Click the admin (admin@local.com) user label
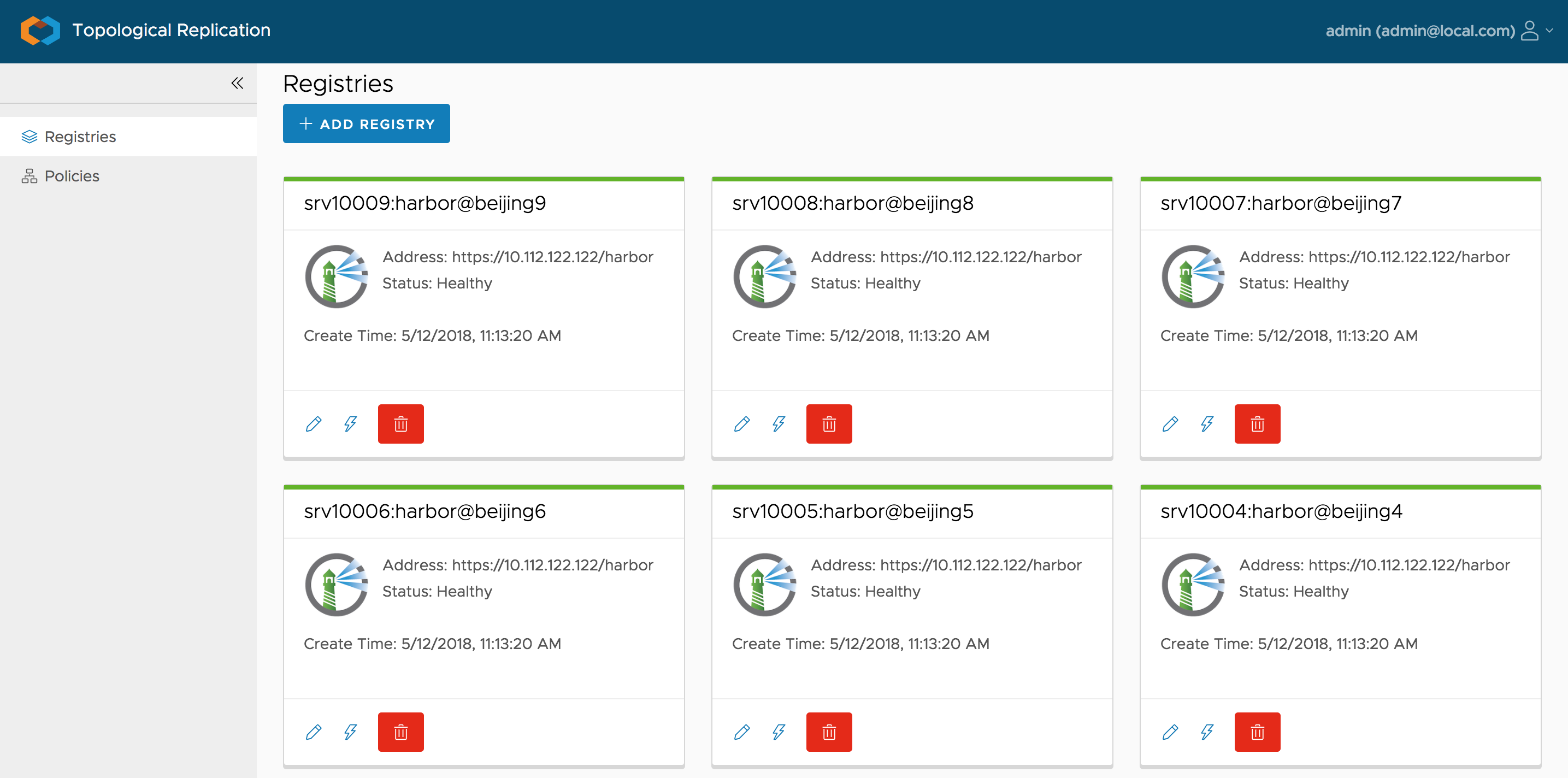The width and height of the screenshot is (1568, 778). click(x=1420, y=31)
